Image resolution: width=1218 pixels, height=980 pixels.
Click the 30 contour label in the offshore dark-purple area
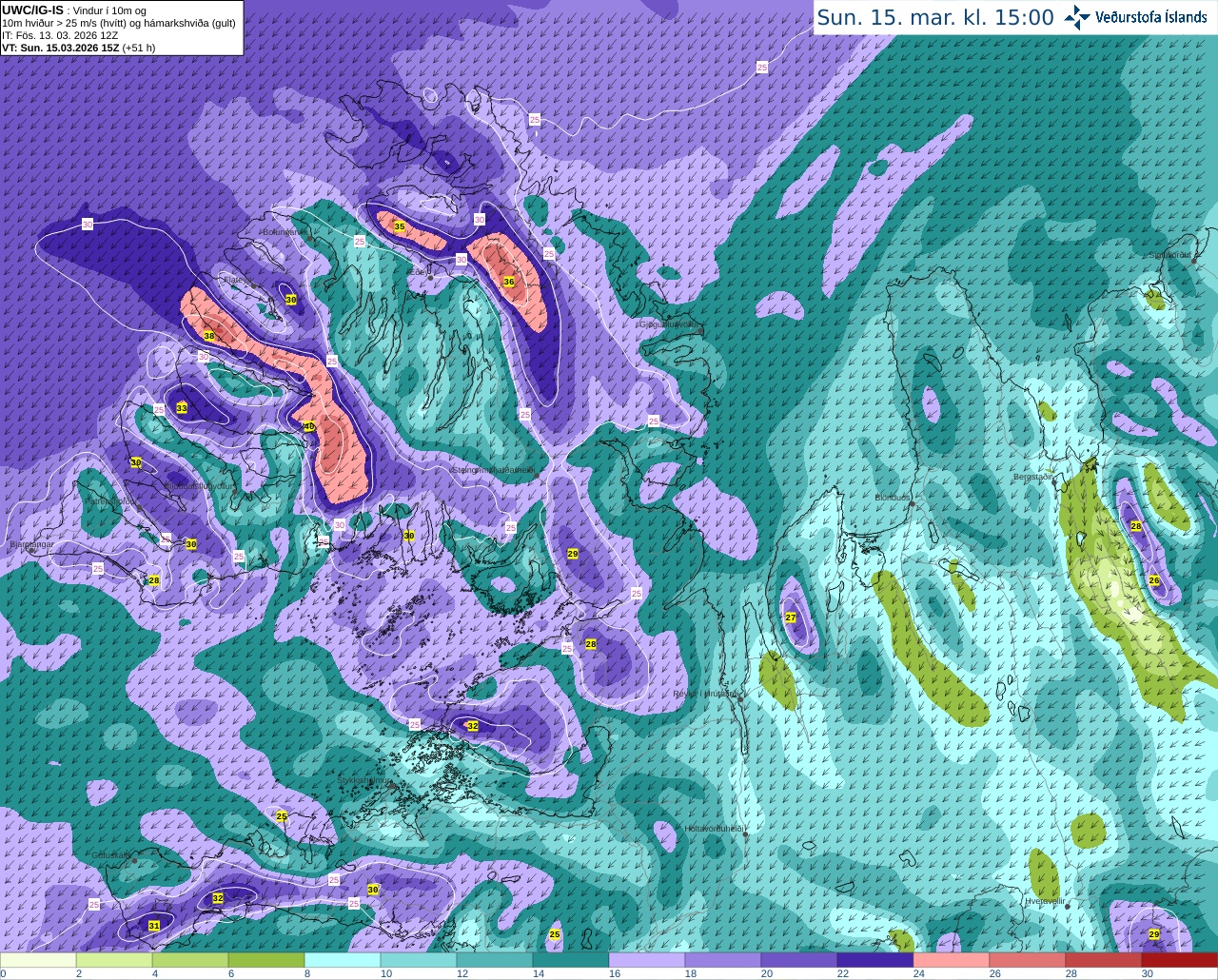[88, 225]
